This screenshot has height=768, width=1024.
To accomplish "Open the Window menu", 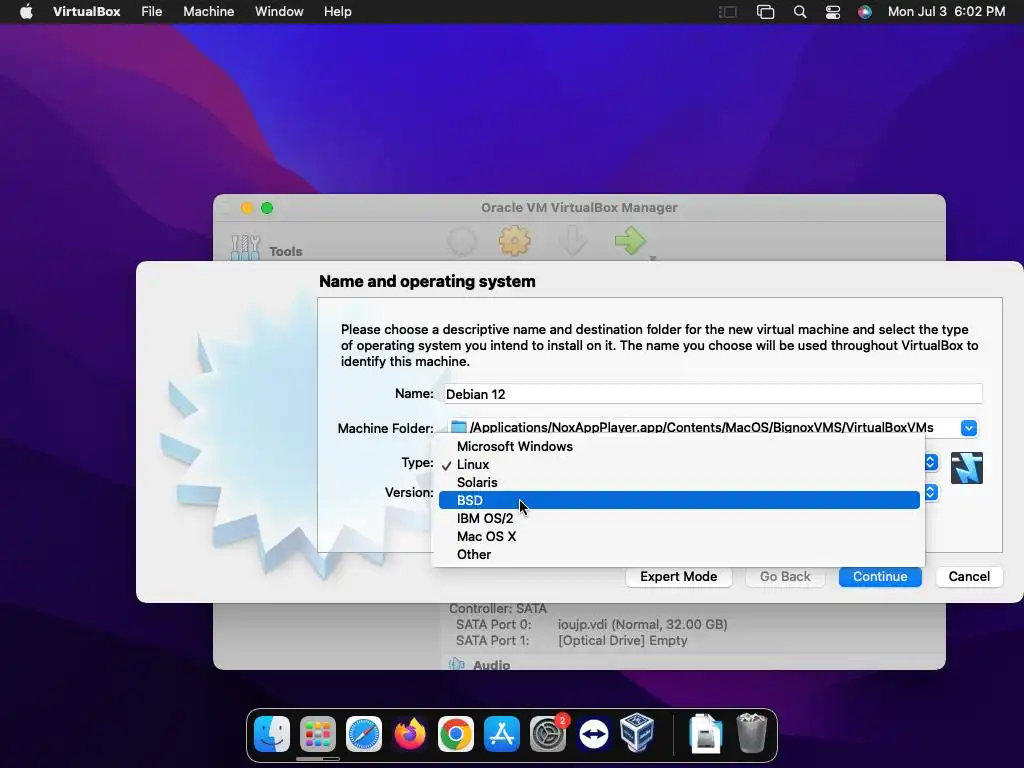I will point(279,12).
